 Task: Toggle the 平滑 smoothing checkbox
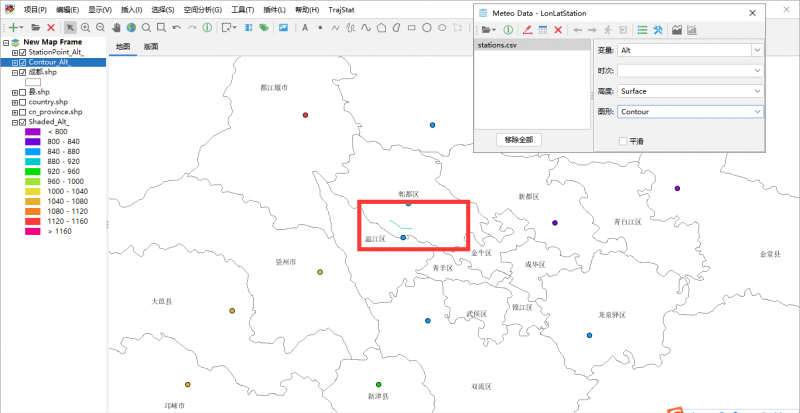624,141
